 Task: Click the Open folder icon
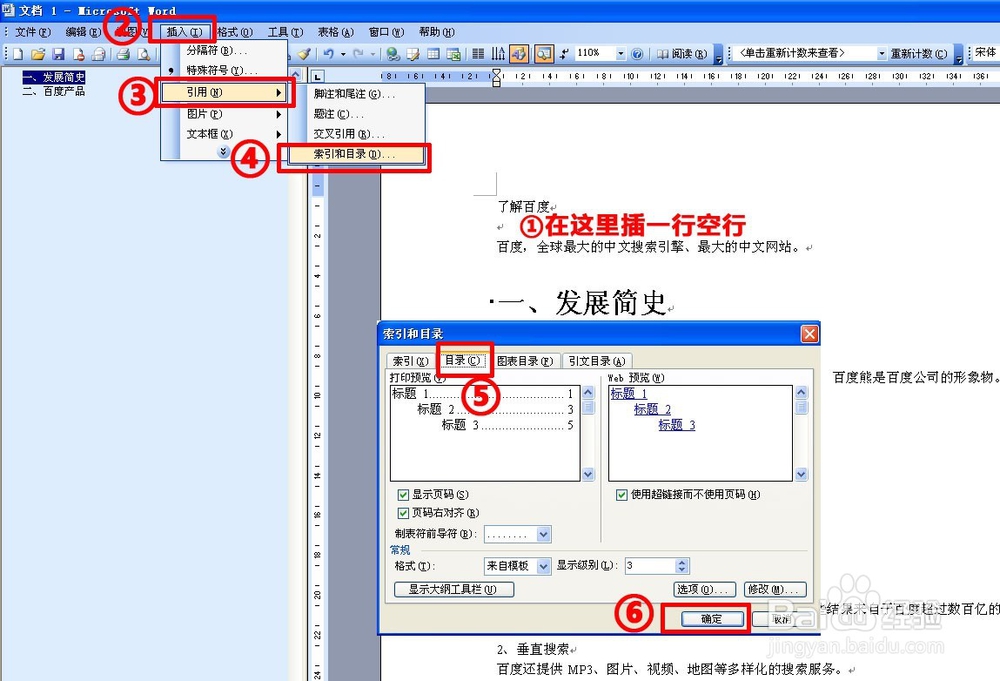tap(38, 54)
